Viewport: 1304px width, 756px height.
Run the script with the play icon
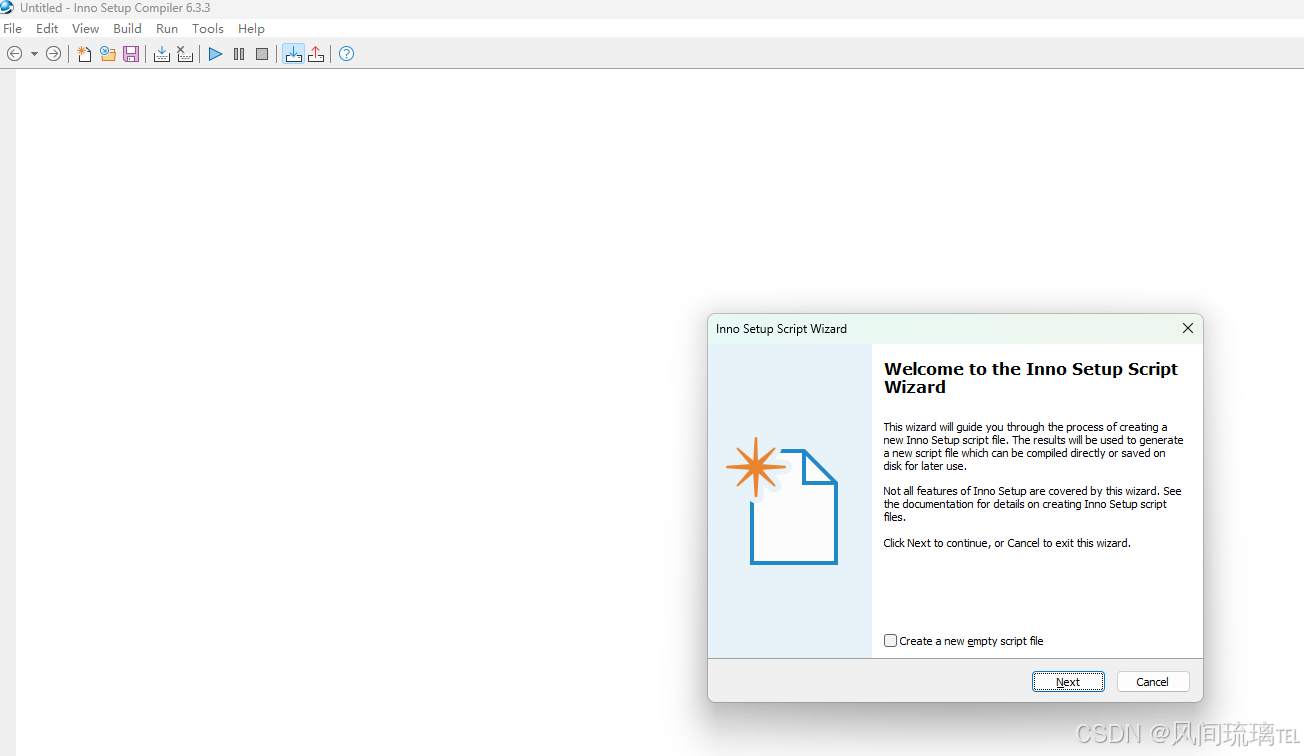[215, 54]
